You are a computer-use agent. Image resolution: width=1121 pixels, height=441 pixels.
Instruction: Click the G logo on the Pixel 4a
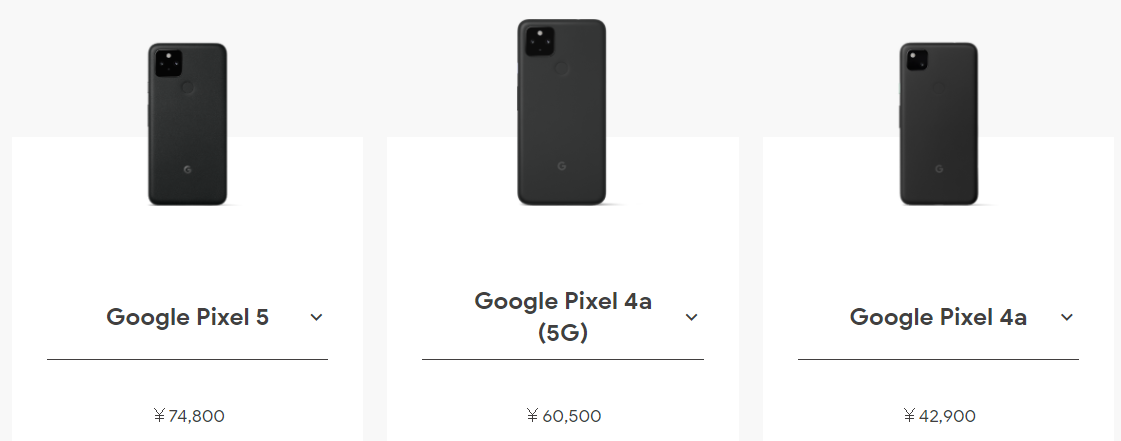coord(938,168)
